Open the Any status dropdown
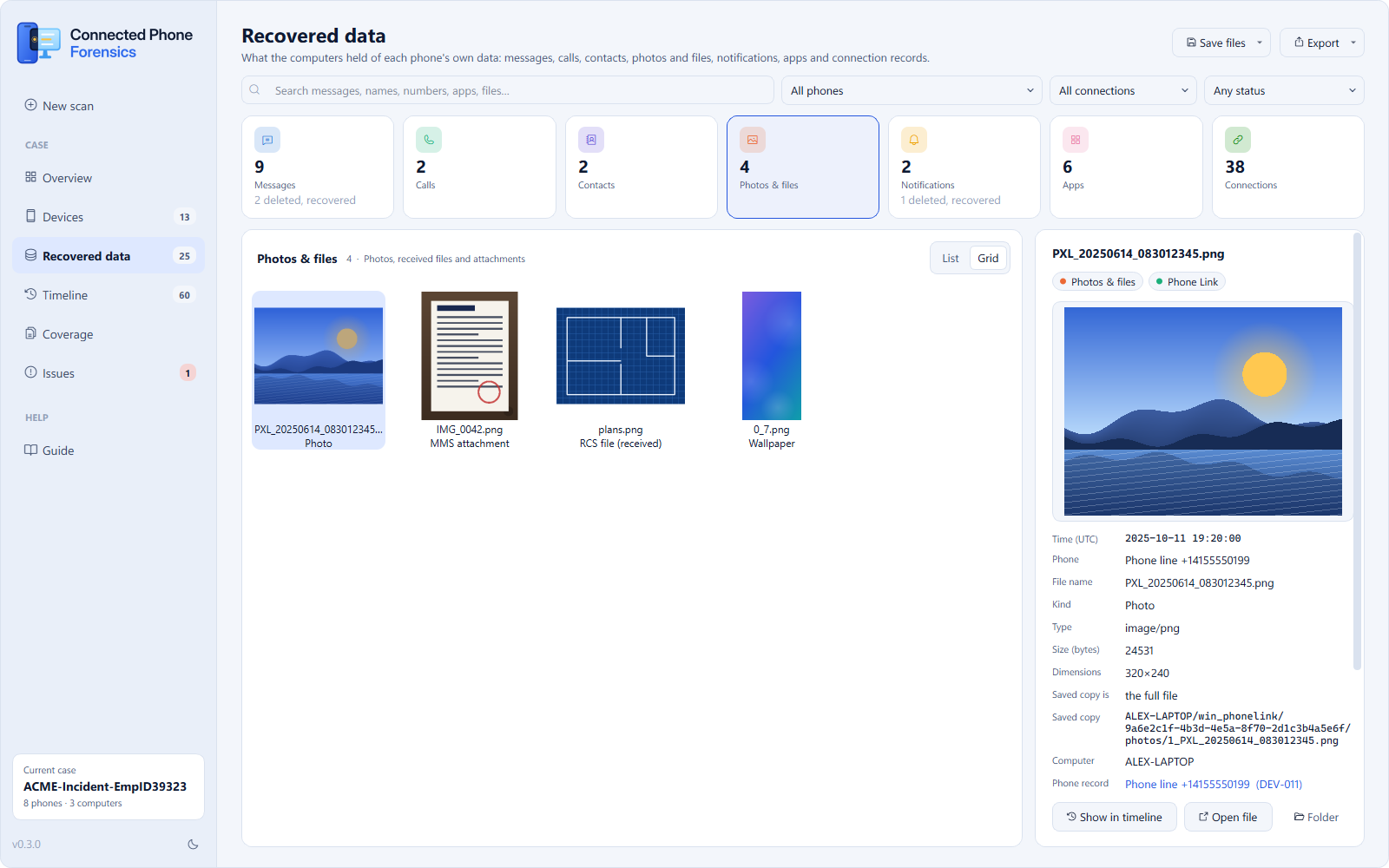Viewport: 1389px width, 868px height. [1284, 90]
